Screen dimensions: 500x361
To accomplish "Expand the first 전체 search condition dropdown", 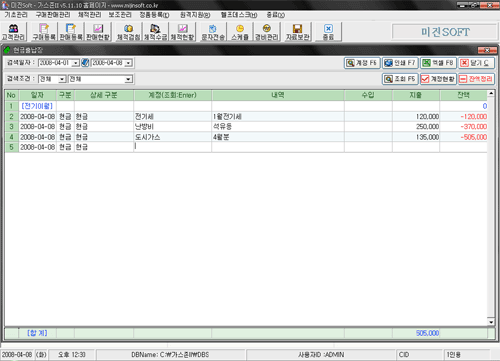I will click(62, 79).
